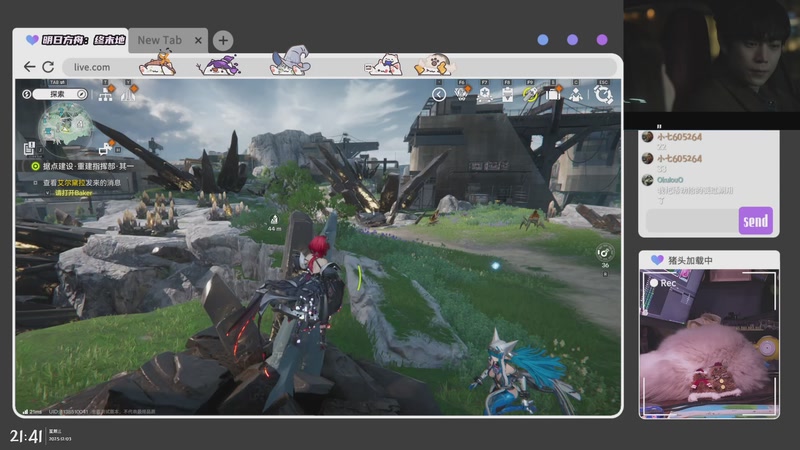The height and width of the screenshot is (450, 800).
Task: Open a new tab with the plus button
Action: pos(223,40)
